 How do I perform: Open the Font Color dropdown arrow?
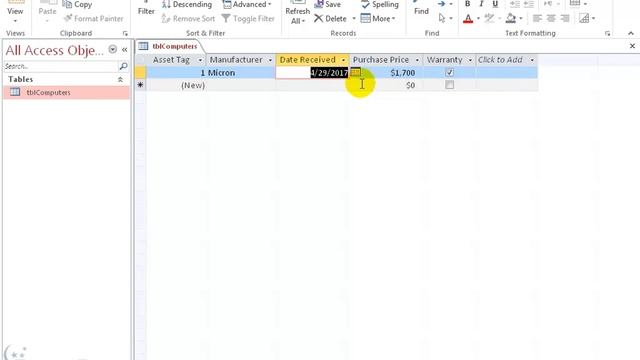(x=478, y=18)
